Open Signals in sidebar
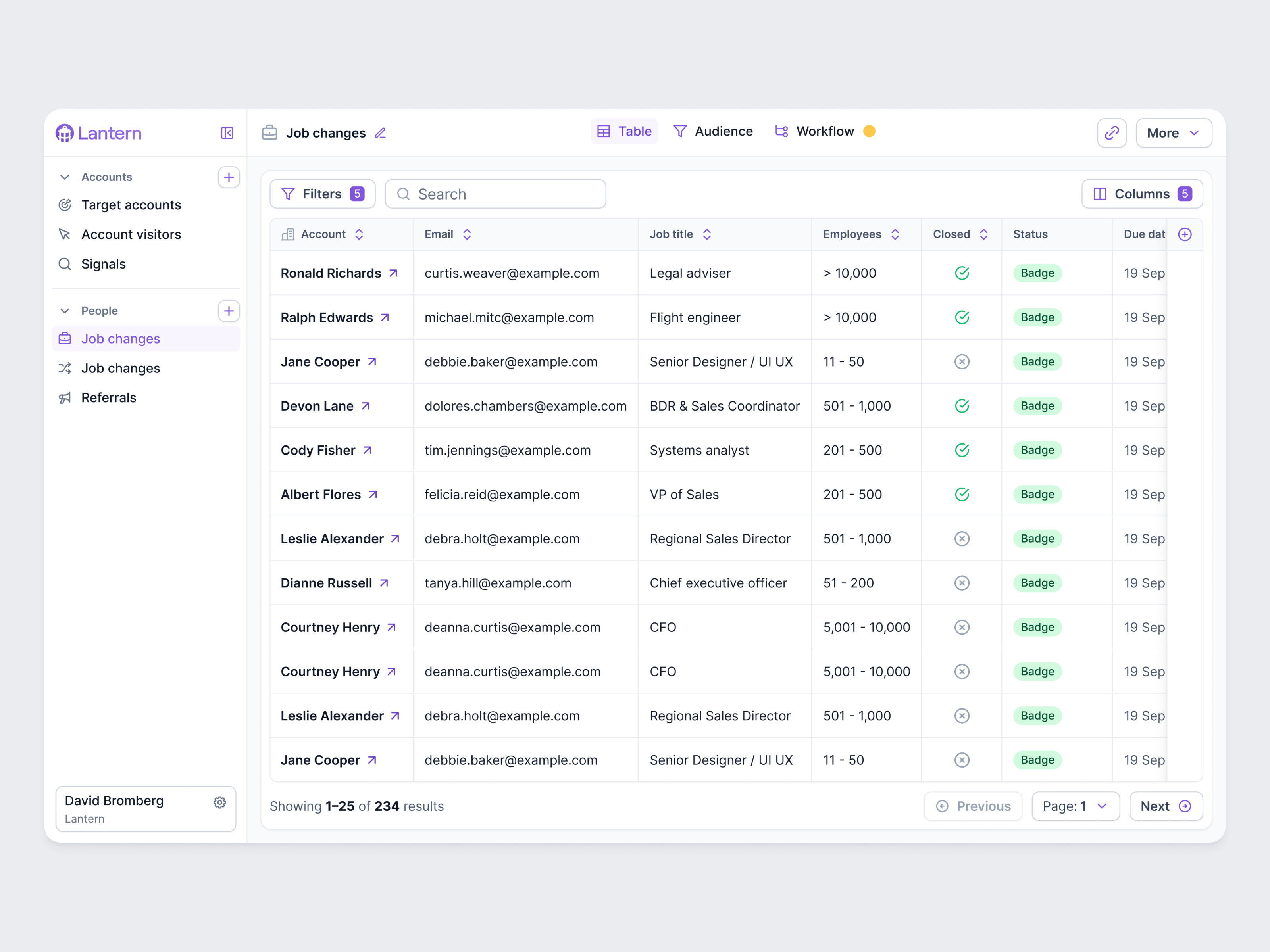 pos(146,264)
